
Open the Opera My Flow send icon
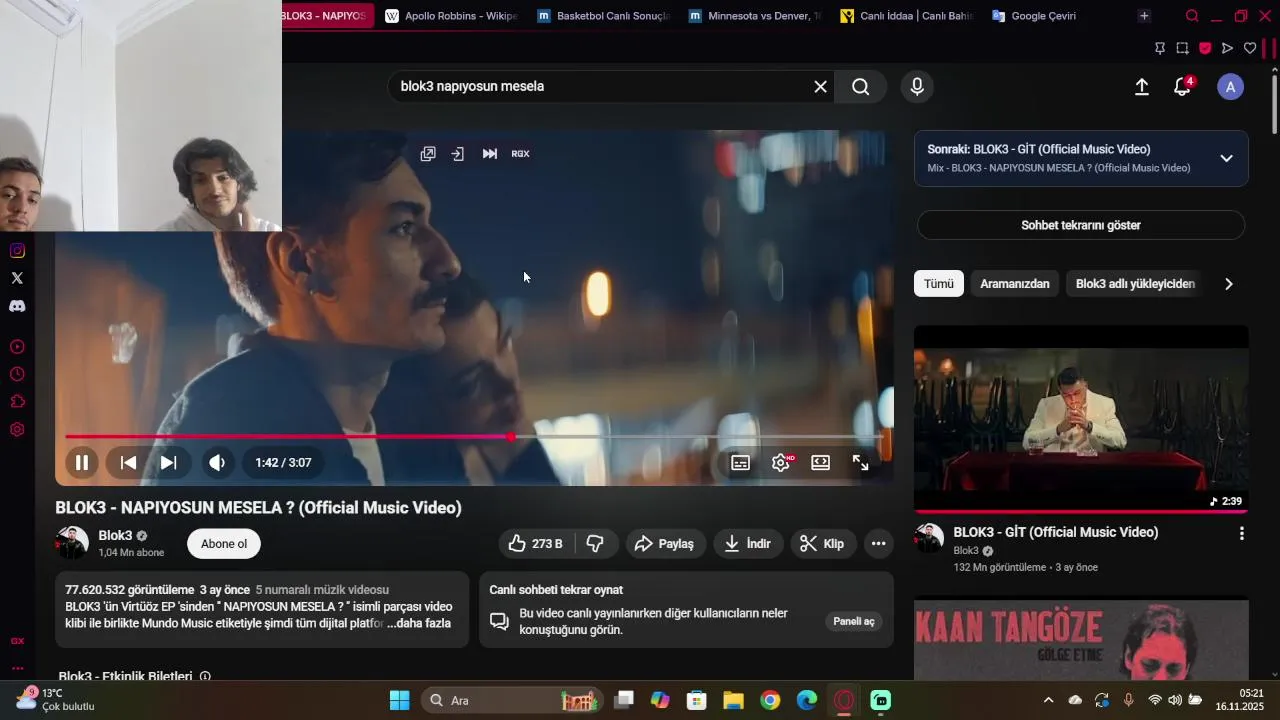tap(1227, 48)
